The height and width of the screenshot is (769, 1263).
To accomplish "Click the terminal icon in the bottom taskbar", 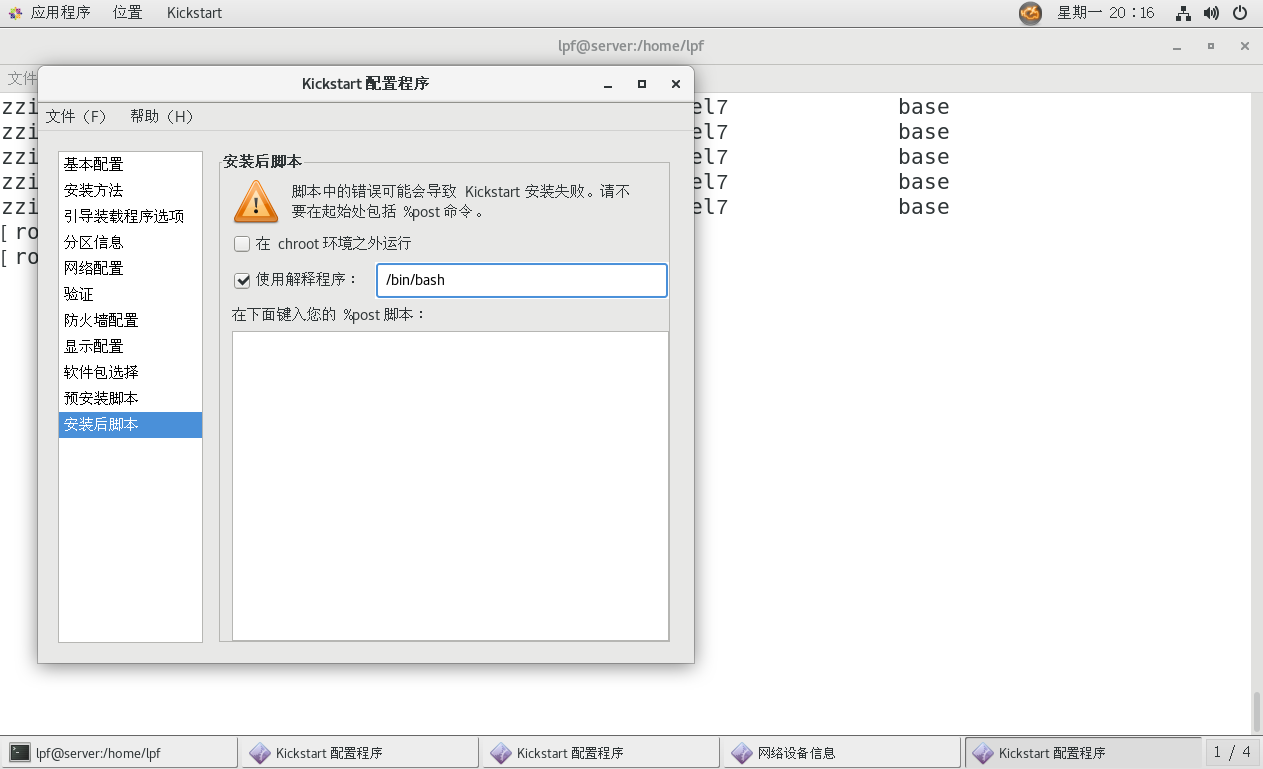I will 19,753.
